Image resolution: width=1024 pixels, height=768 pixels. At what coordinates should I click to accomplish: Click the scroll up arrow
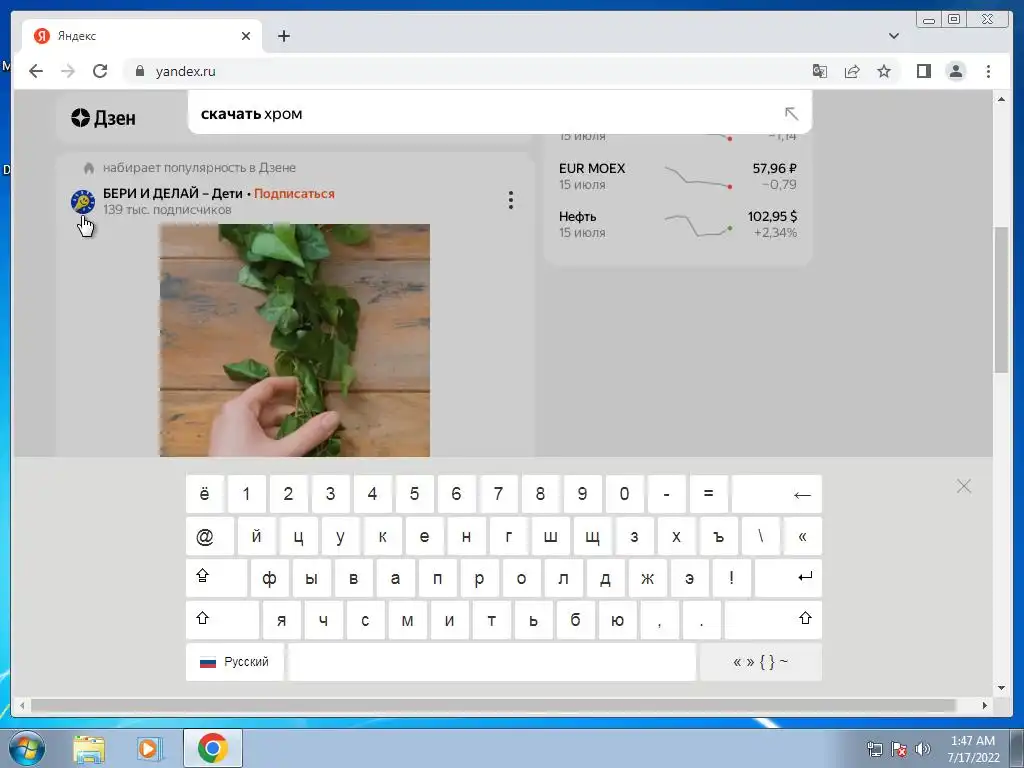pyautogui.click(x=1001, y=99)
